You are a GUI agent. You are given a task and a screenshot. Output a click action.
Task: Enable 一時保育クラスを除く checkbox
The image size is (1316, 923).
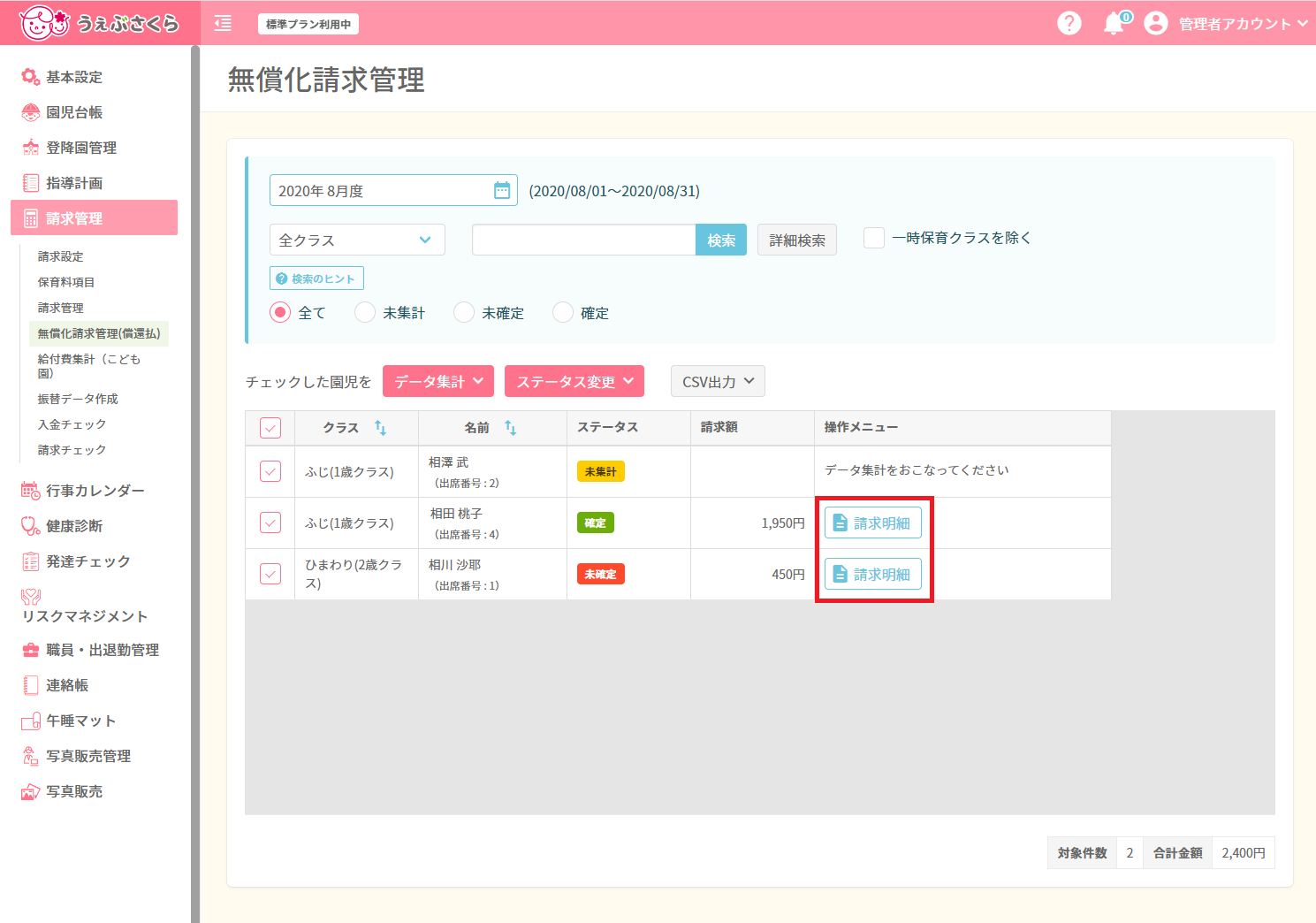(874, 238)
